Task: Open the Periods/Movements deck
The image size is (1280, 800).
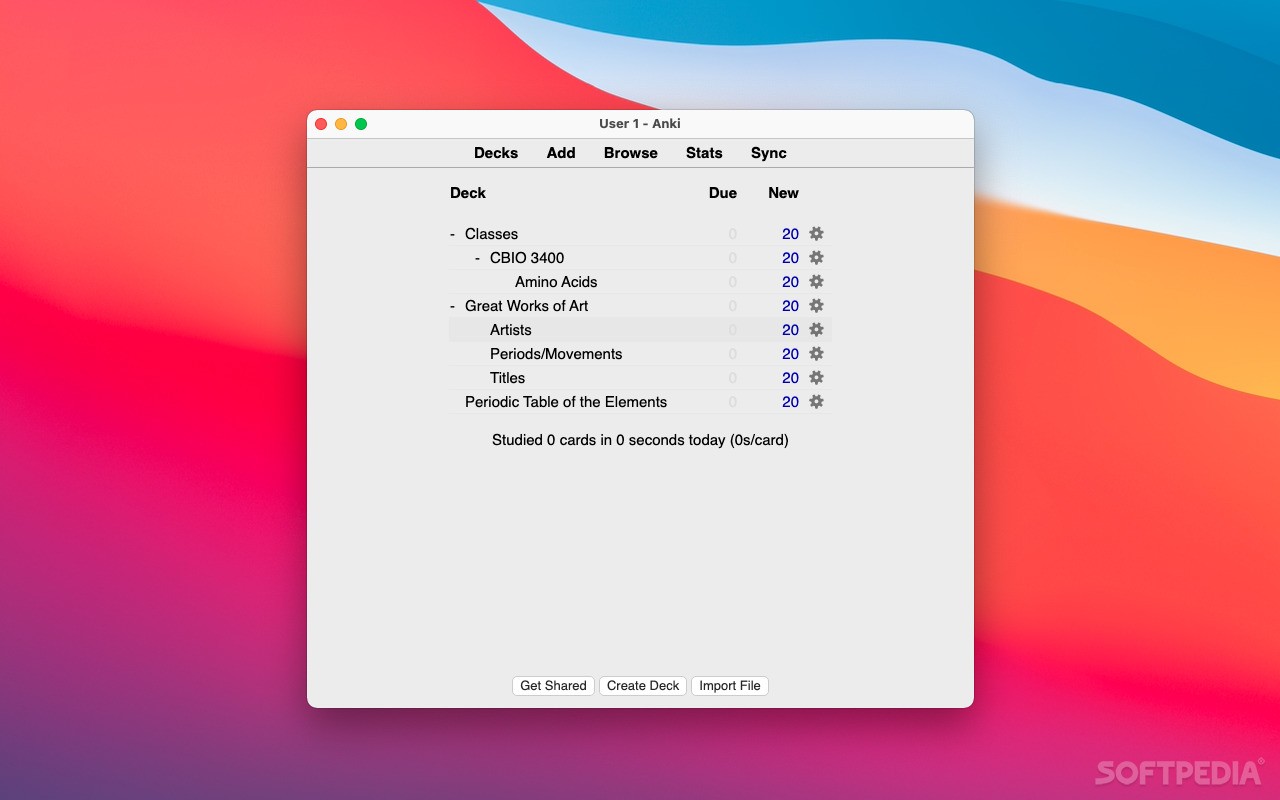Action: tap(556, 354)
